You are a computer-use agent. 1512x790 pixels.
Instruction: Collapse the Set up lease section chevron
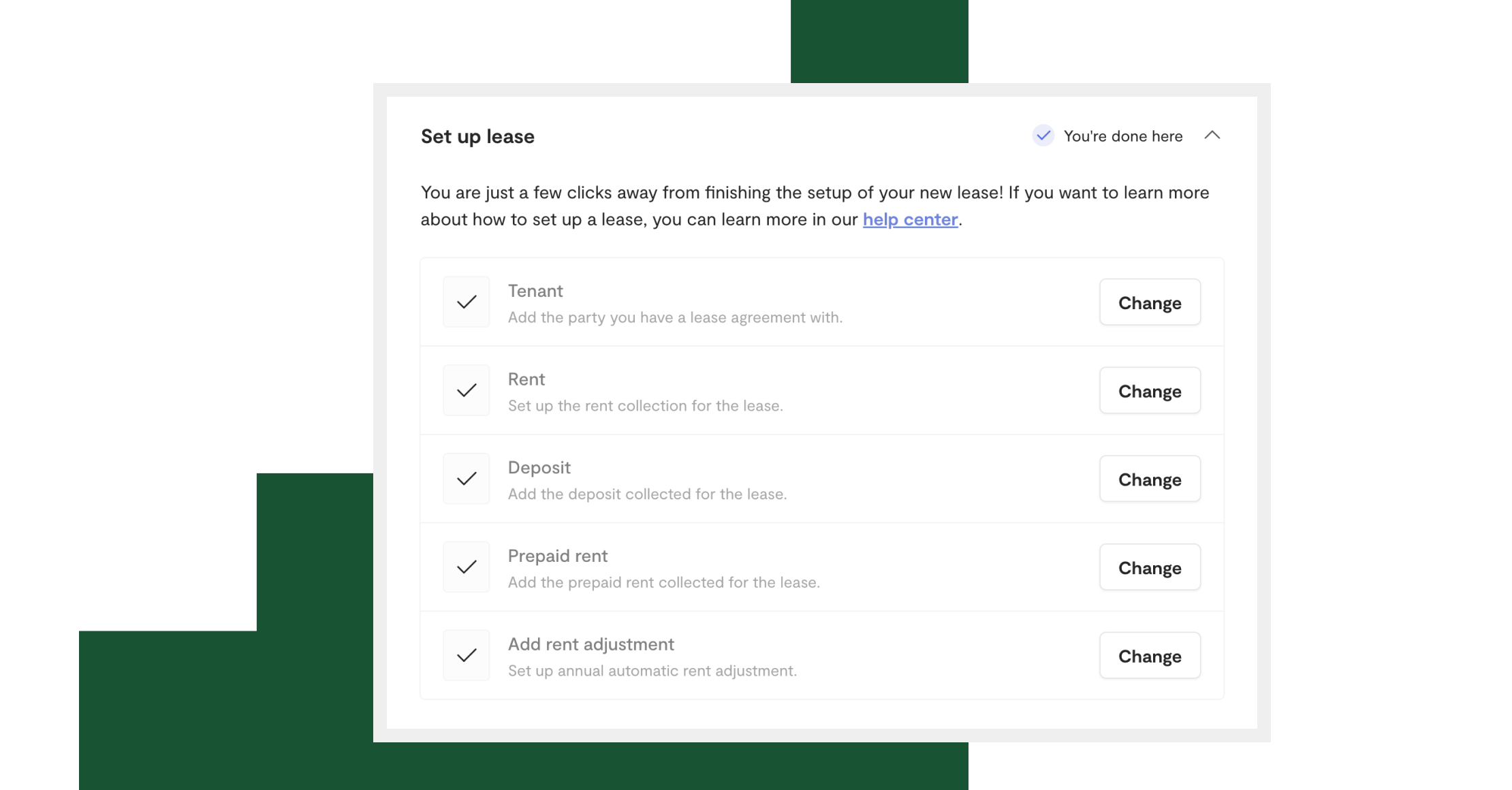click(x=1212, y=136)
